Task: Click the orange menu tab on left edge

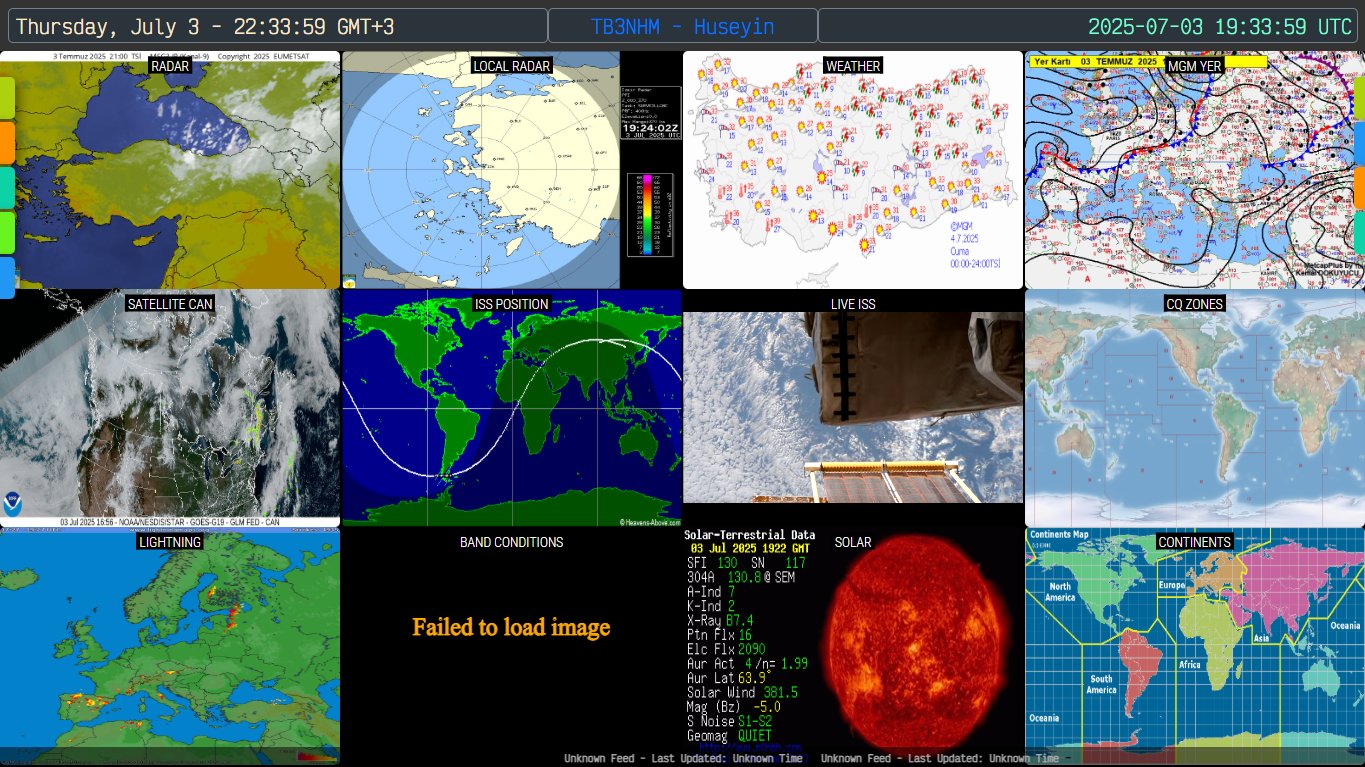Action: 7,143
